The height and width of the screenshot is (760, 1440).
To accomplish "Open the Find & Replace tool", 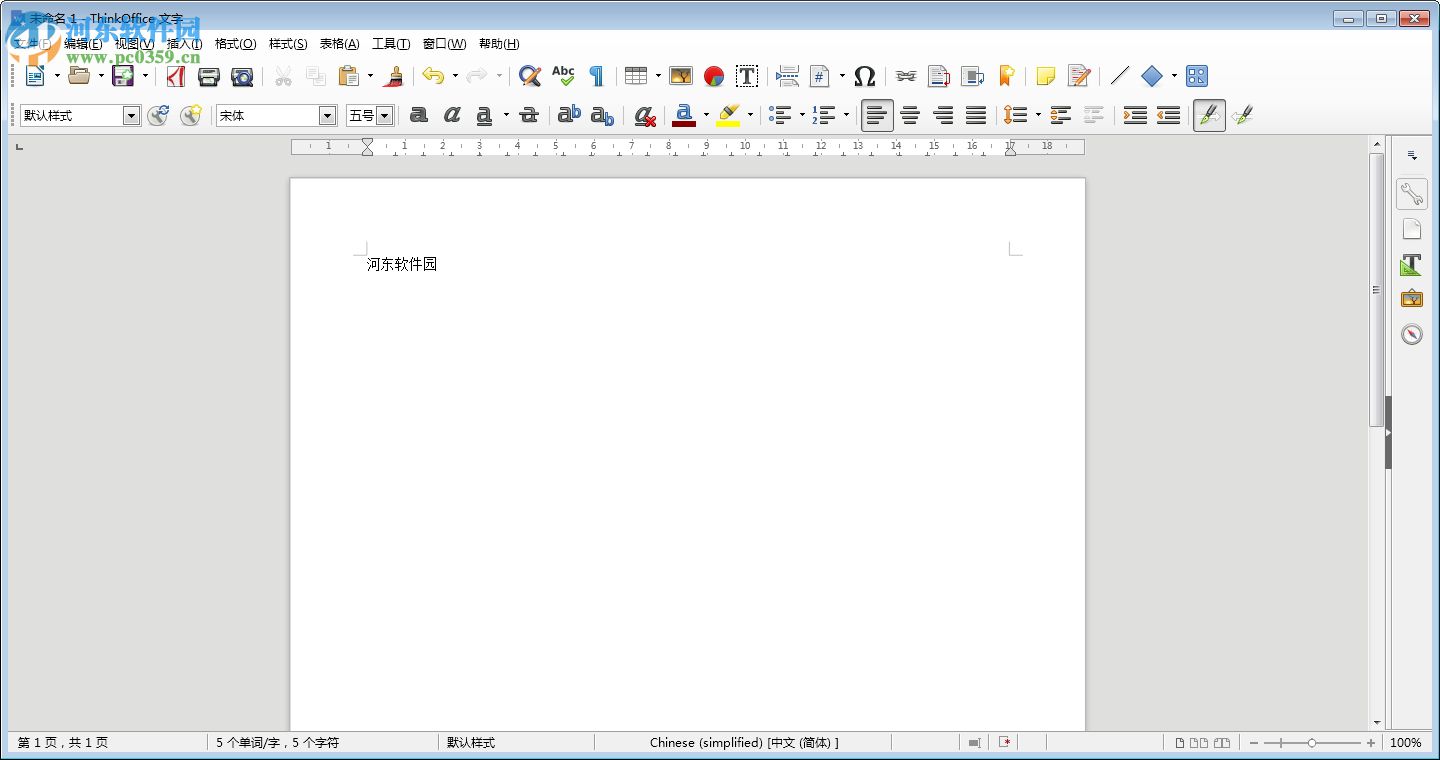I will coord(529,76).
